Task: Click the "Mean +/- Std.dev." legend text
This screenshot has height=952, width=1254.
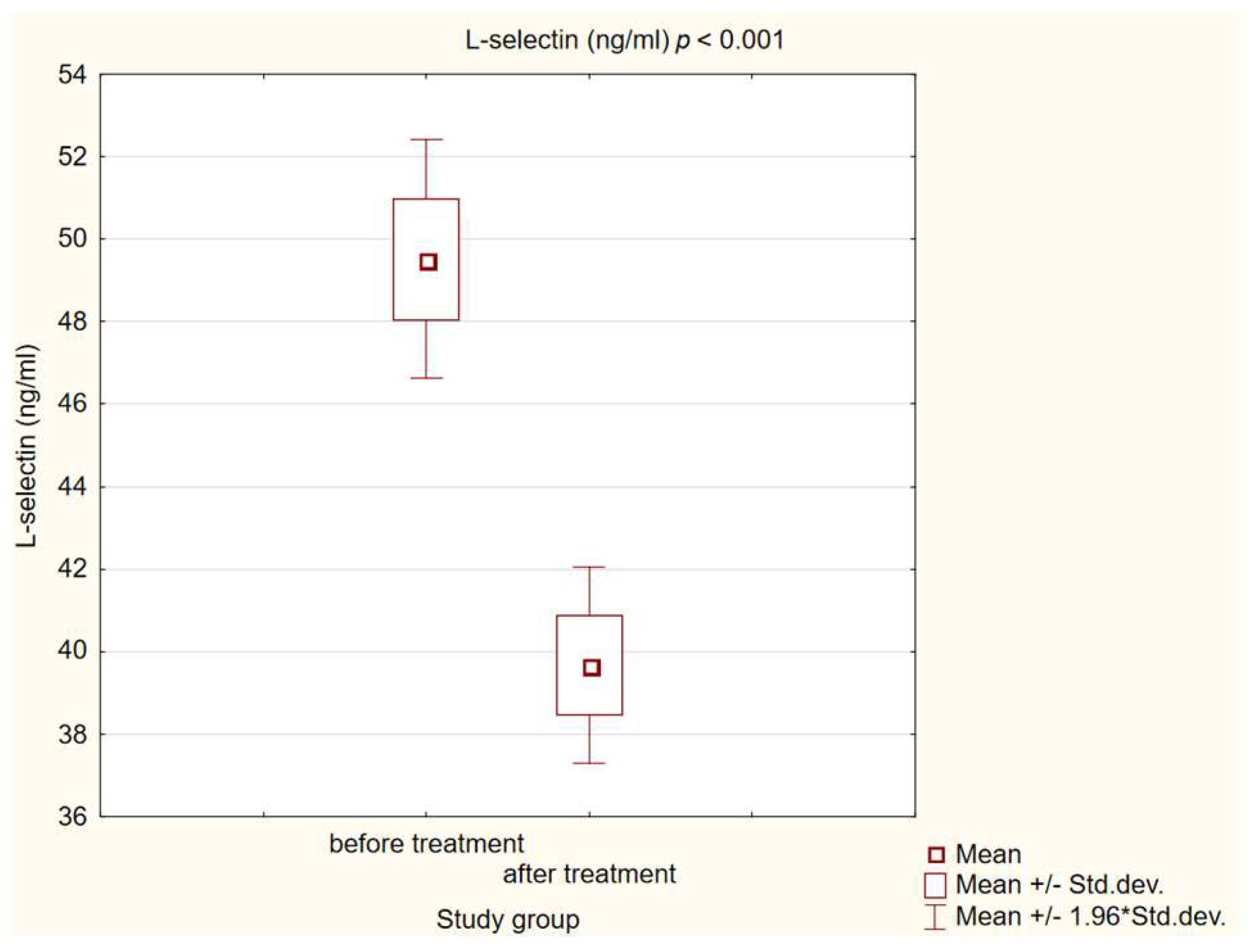Action: point(1059,885)
